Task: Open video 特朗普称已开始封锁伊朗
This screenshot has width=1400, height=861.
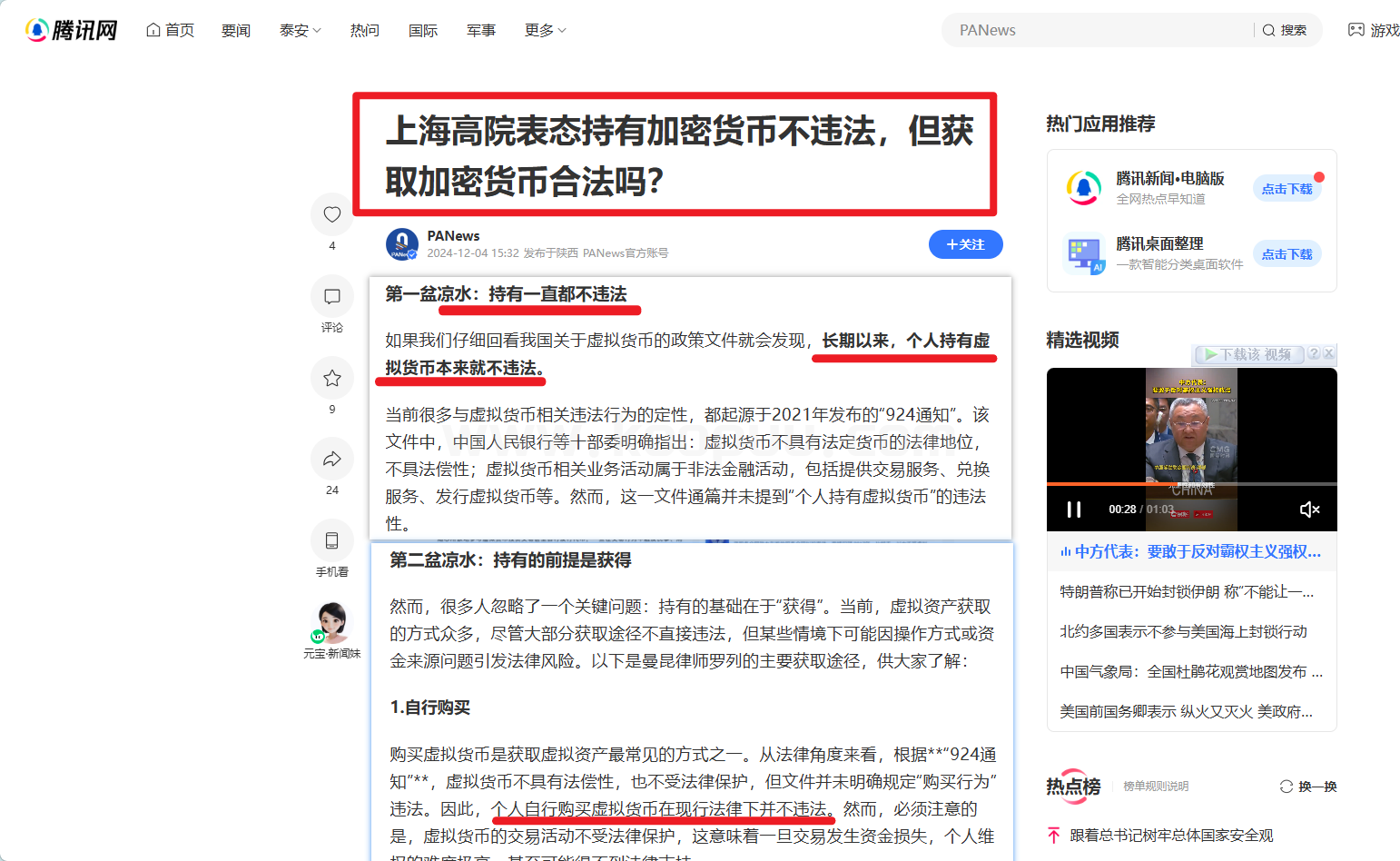Action: click(1188, 591)
